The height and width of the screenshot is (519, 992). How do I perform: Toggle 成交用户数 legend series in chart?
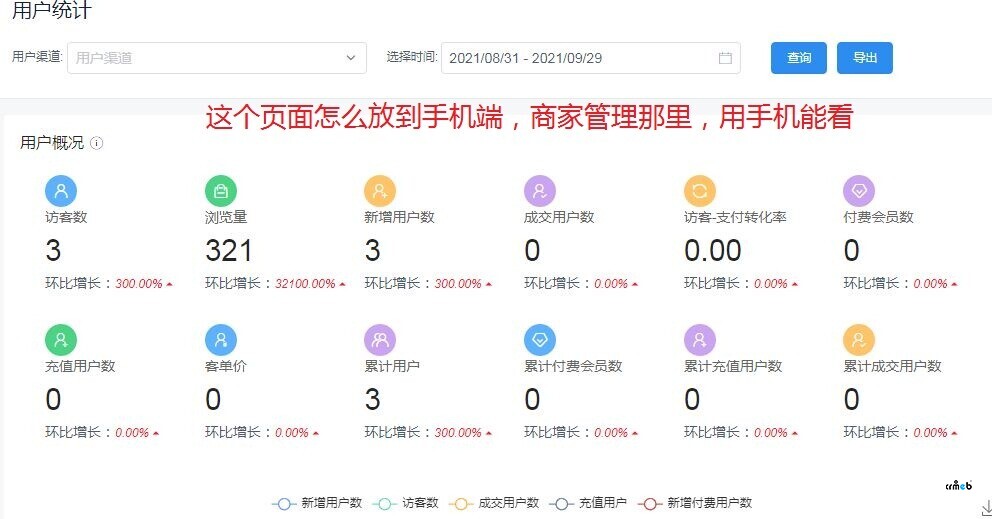pyautogui.click(x=494, y=503)
